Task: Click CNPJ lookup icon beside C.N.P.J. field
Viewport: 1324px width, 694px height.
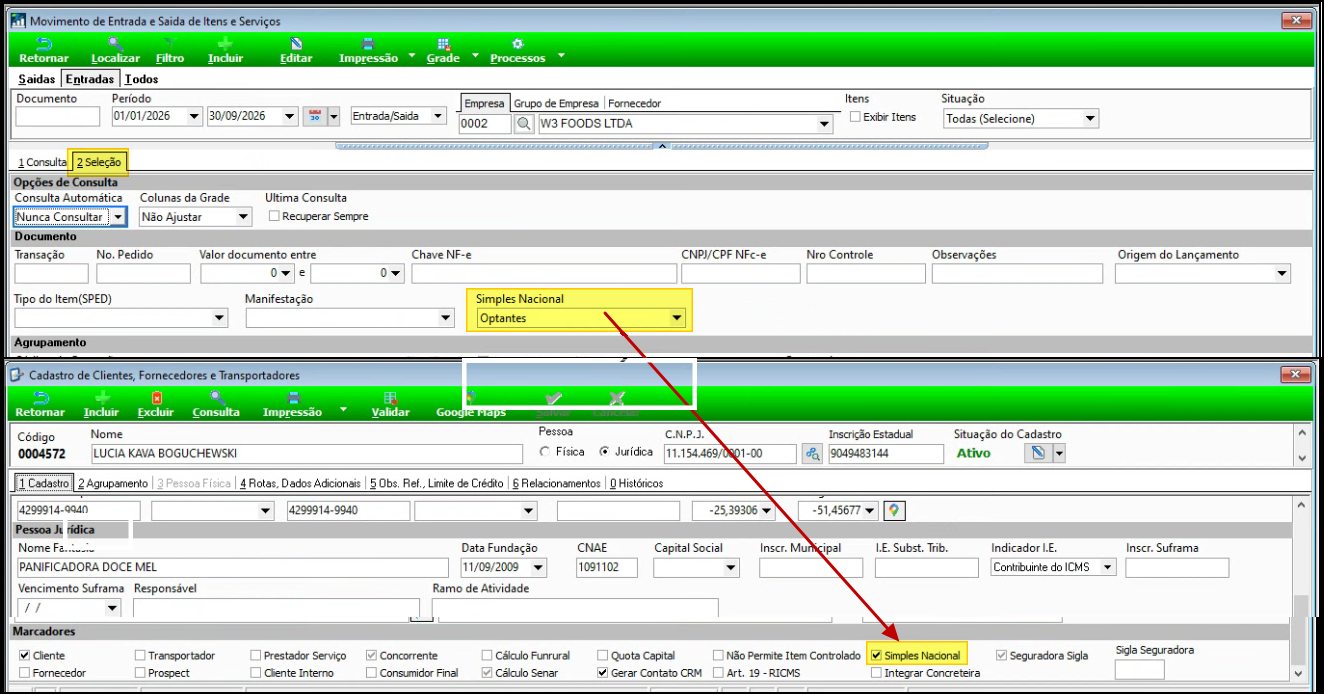Action: click(x=812, y=453)
